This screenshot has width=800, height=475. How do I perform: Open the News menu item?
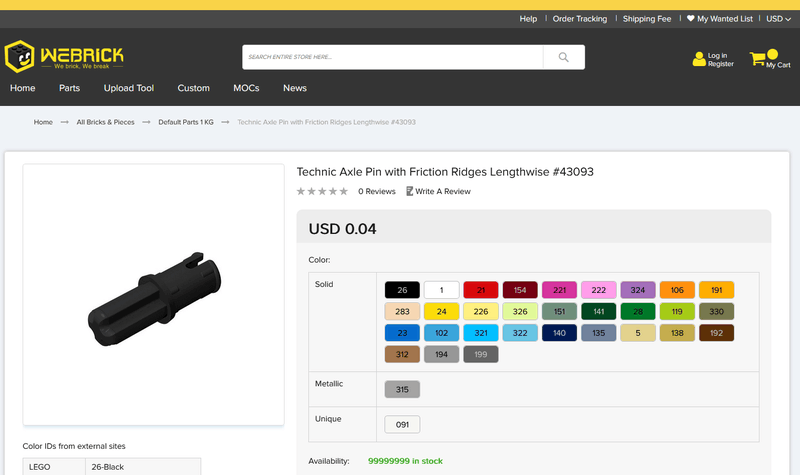point(295,88)
